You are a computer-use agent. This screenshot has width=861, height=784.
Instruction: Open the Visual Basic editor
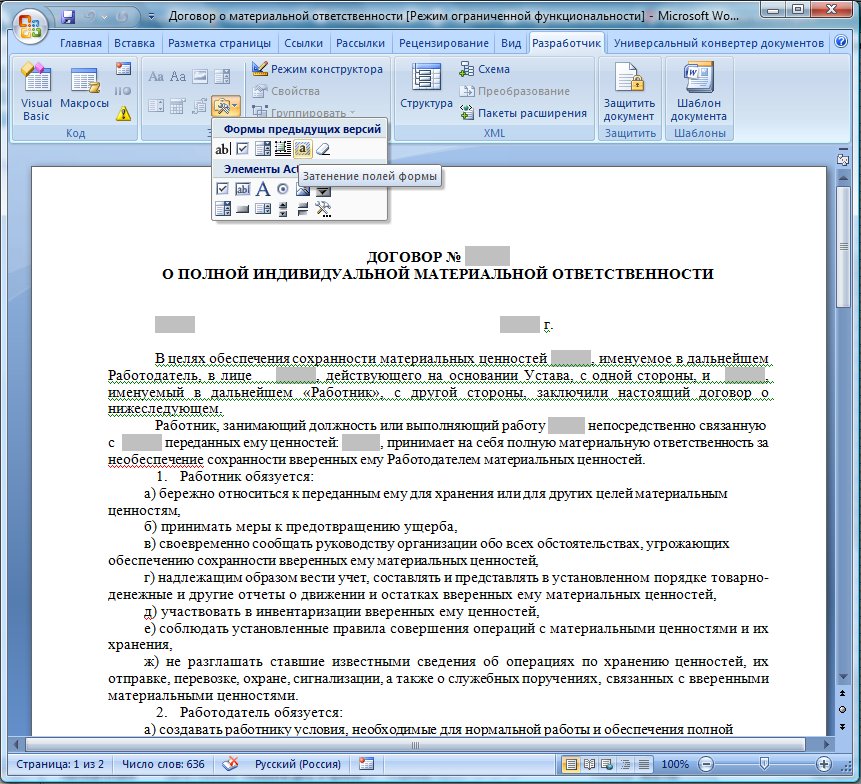coord(36,91)
